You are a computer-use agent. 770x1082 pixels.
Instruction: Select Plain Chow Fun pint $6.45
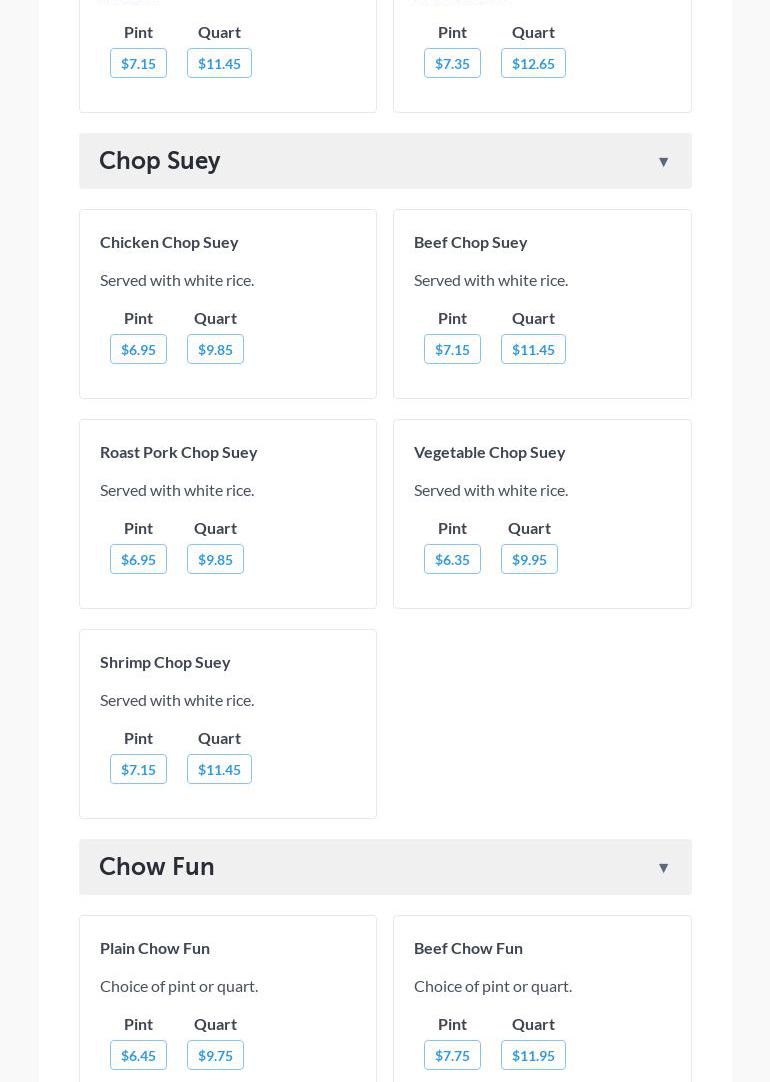coord(138,1055)
